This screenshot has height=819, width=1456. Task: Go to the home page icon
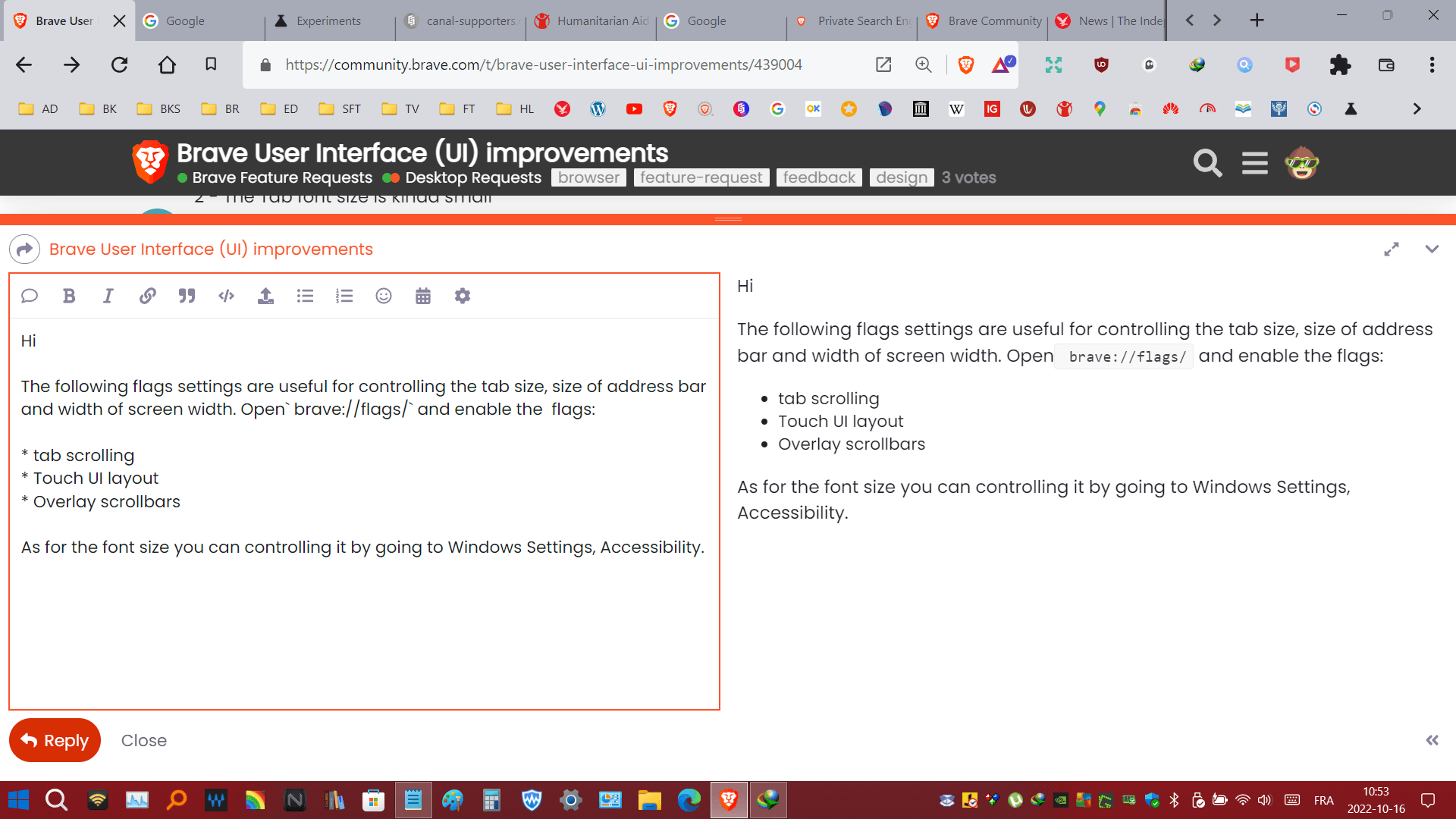pyautogui.click(x=167, y=64)
